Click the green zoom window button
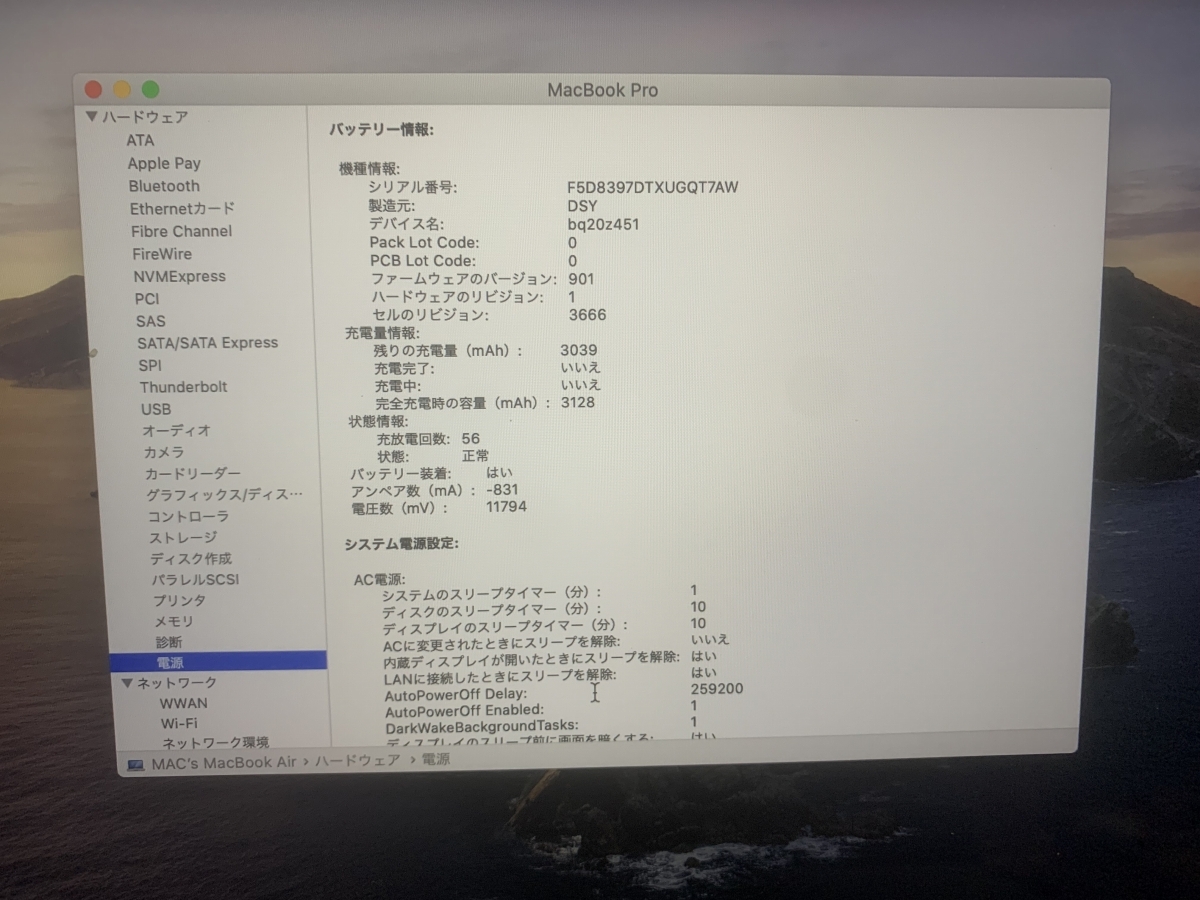This screenshot has height=900, width=1200. tap(150, 90)
